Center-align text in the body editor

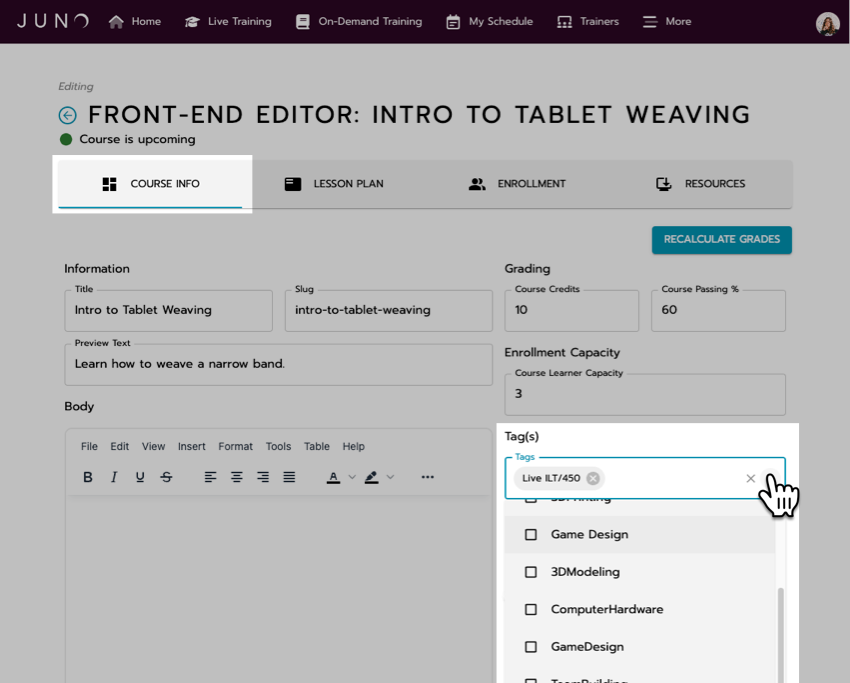pos(237,477)
